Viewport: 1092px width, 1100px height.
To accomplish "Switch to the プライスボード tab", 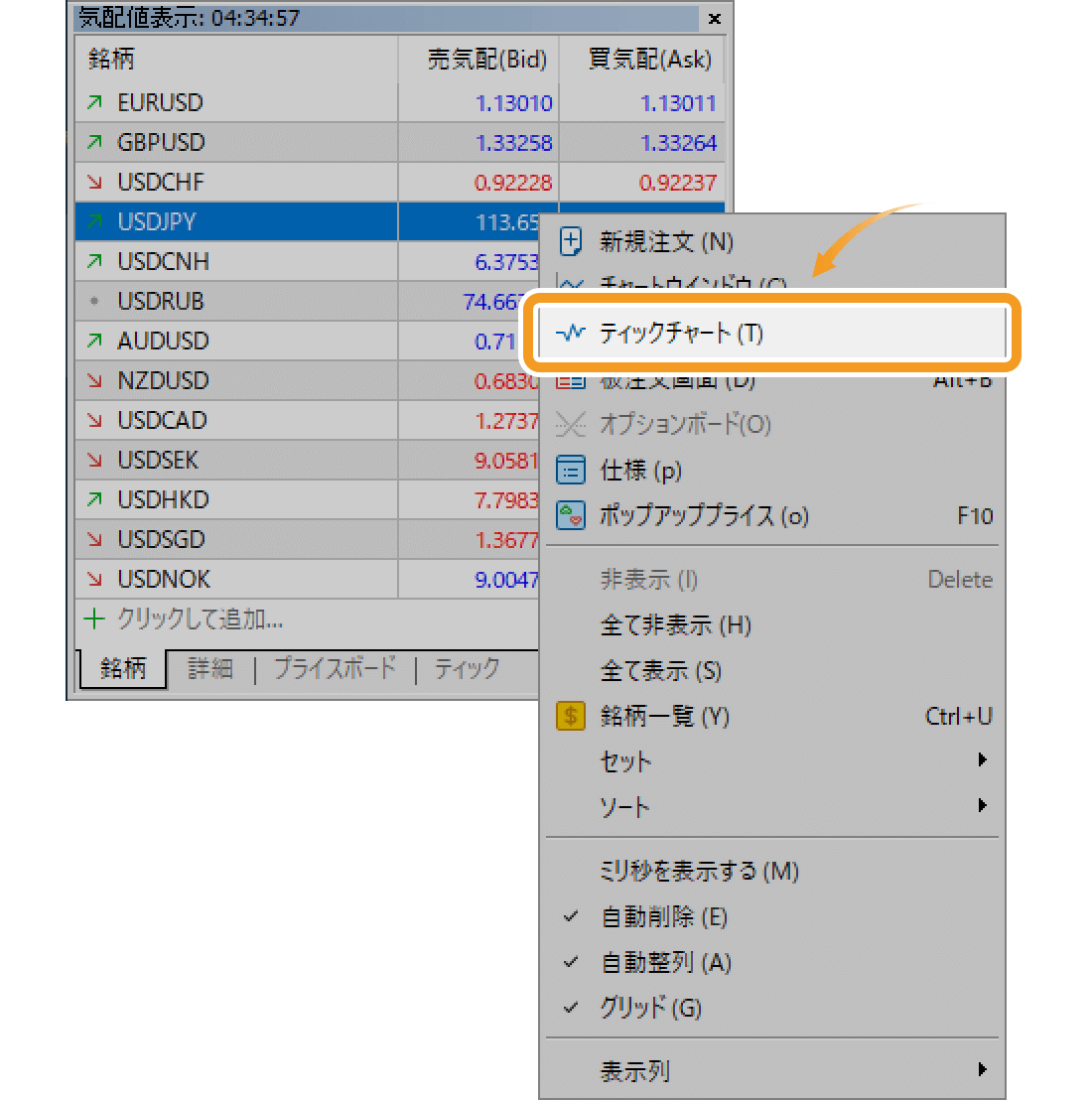I will (x=335, y=668).
